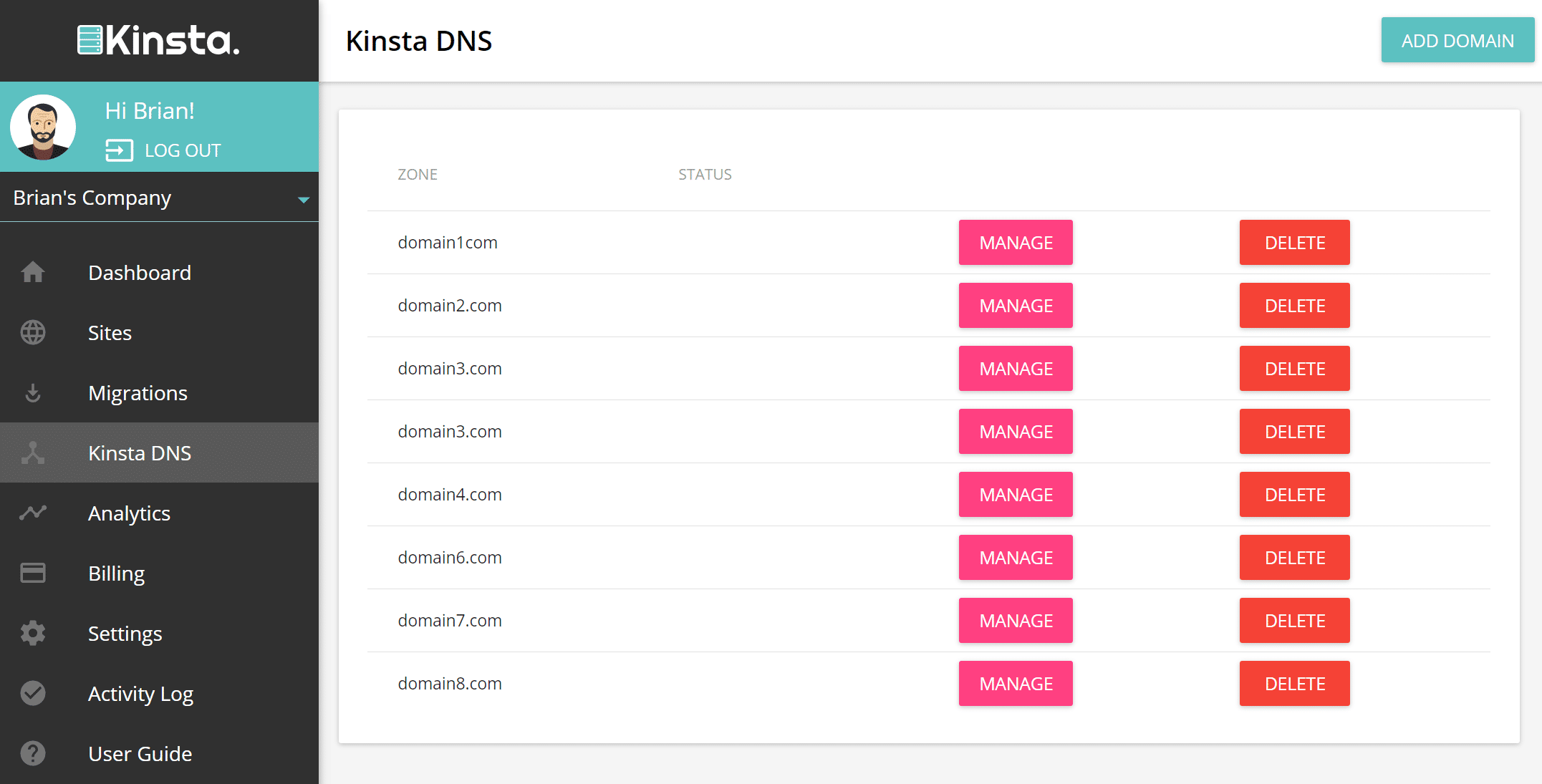The image size is (1542, 784).
Task: Open Migrations via the download arrow icon
Action: pos(33,392)
